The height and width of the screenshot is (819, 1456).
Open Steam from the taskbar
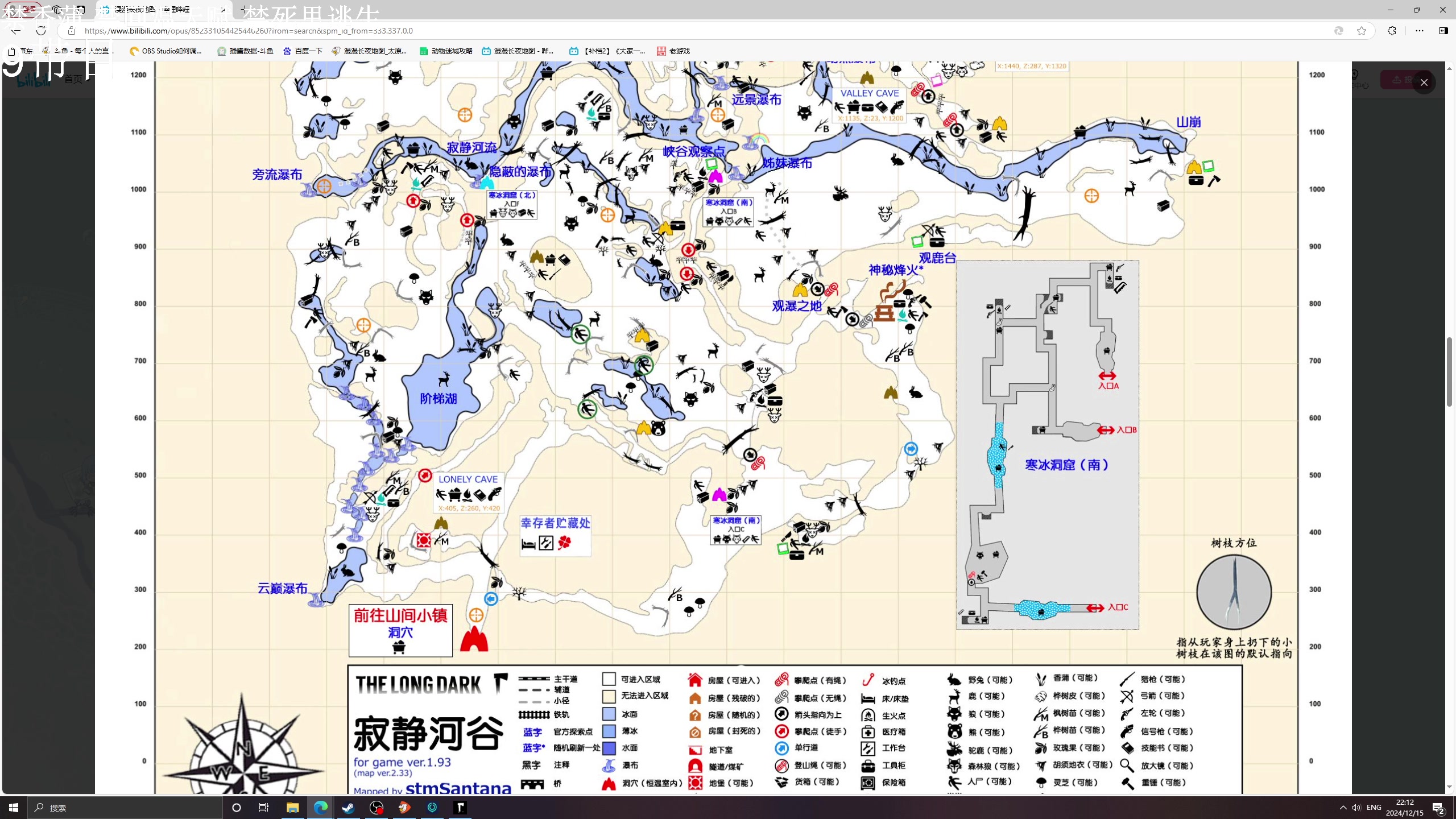tap(349, 808)
